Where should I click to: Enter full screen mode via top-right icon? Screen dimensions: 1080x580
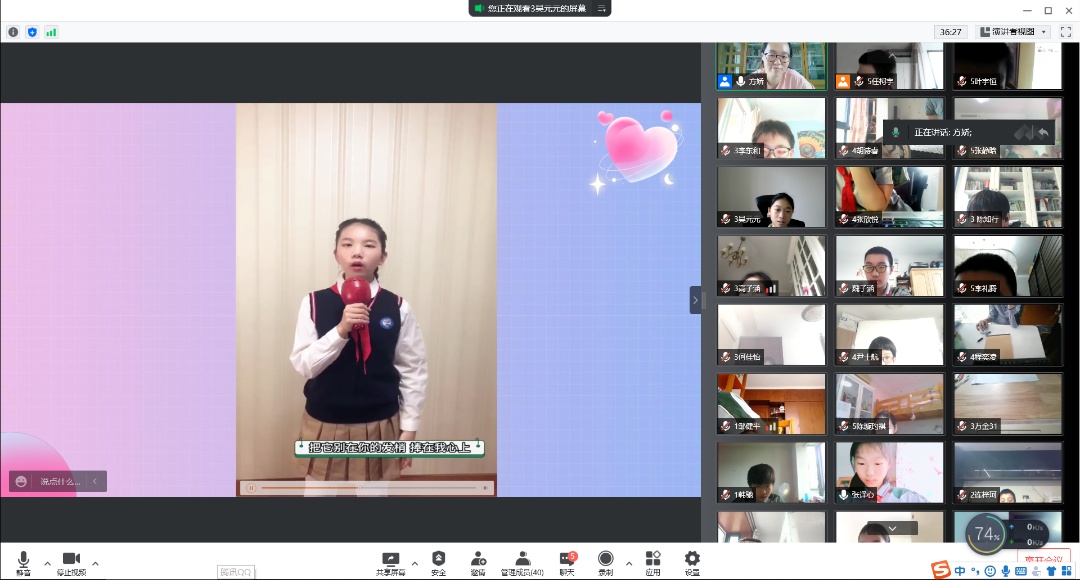pyautogui.click(x=1066, y=32)
